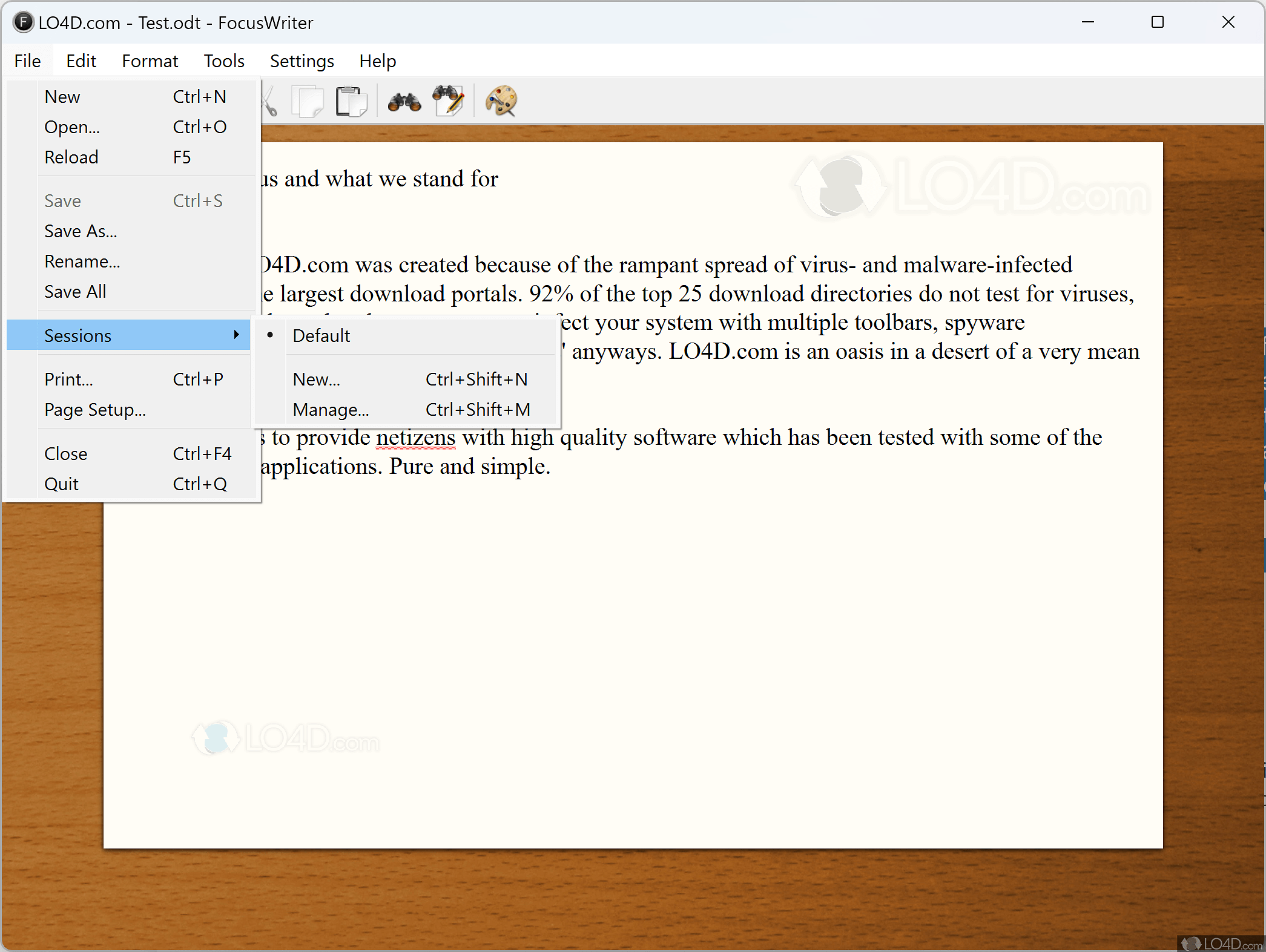This screenshot has height=952, width=1266.
Task: Select the Copy tool icon
Action: (x=308, y=101)
